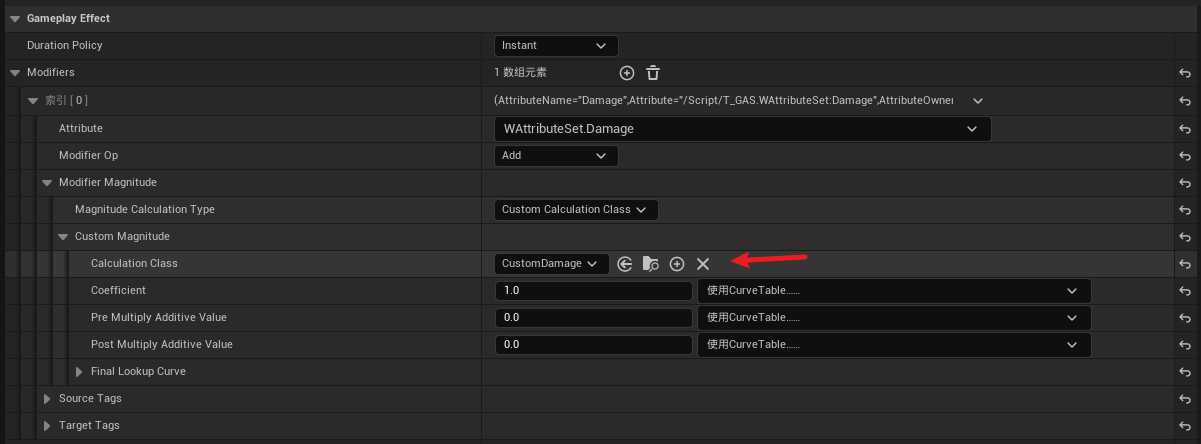Reset Magnitude Calculation Type to default
The width and height of the screenshot is (1201, 444).
tap(1185, 210)
